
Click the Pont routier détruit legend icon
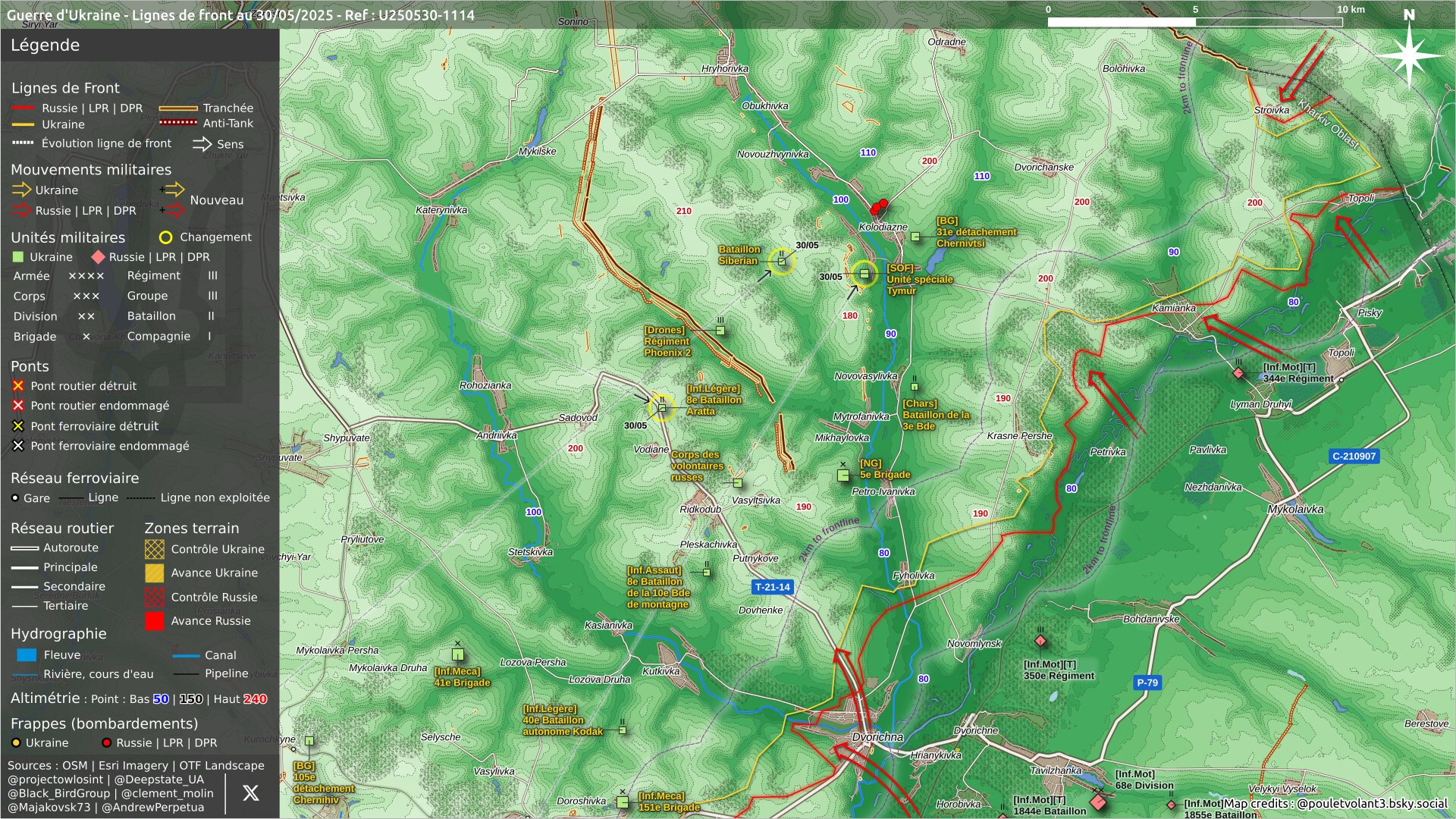click(x=18, y=386)
